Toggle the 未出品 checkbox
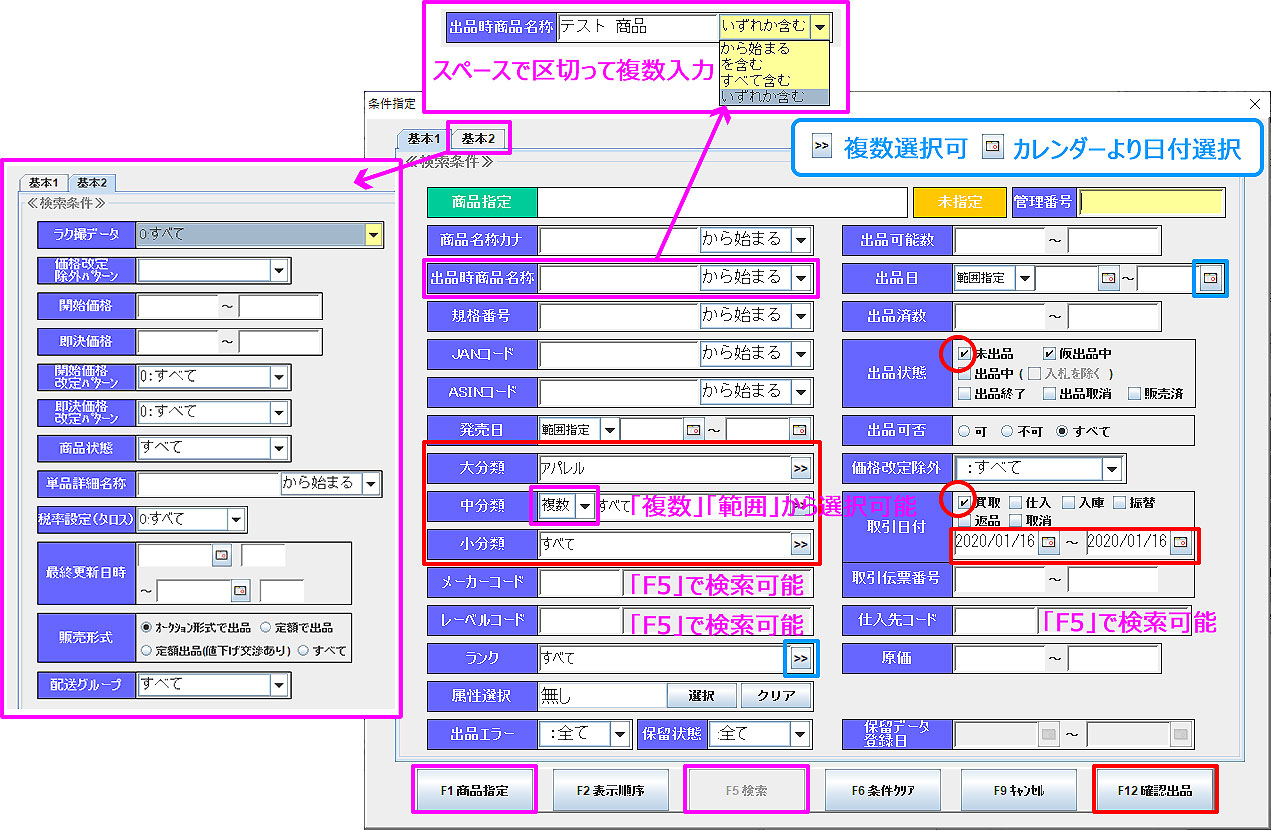This screenshot has height=830, width=1271. pyautogui.click(x=964, y=354)
